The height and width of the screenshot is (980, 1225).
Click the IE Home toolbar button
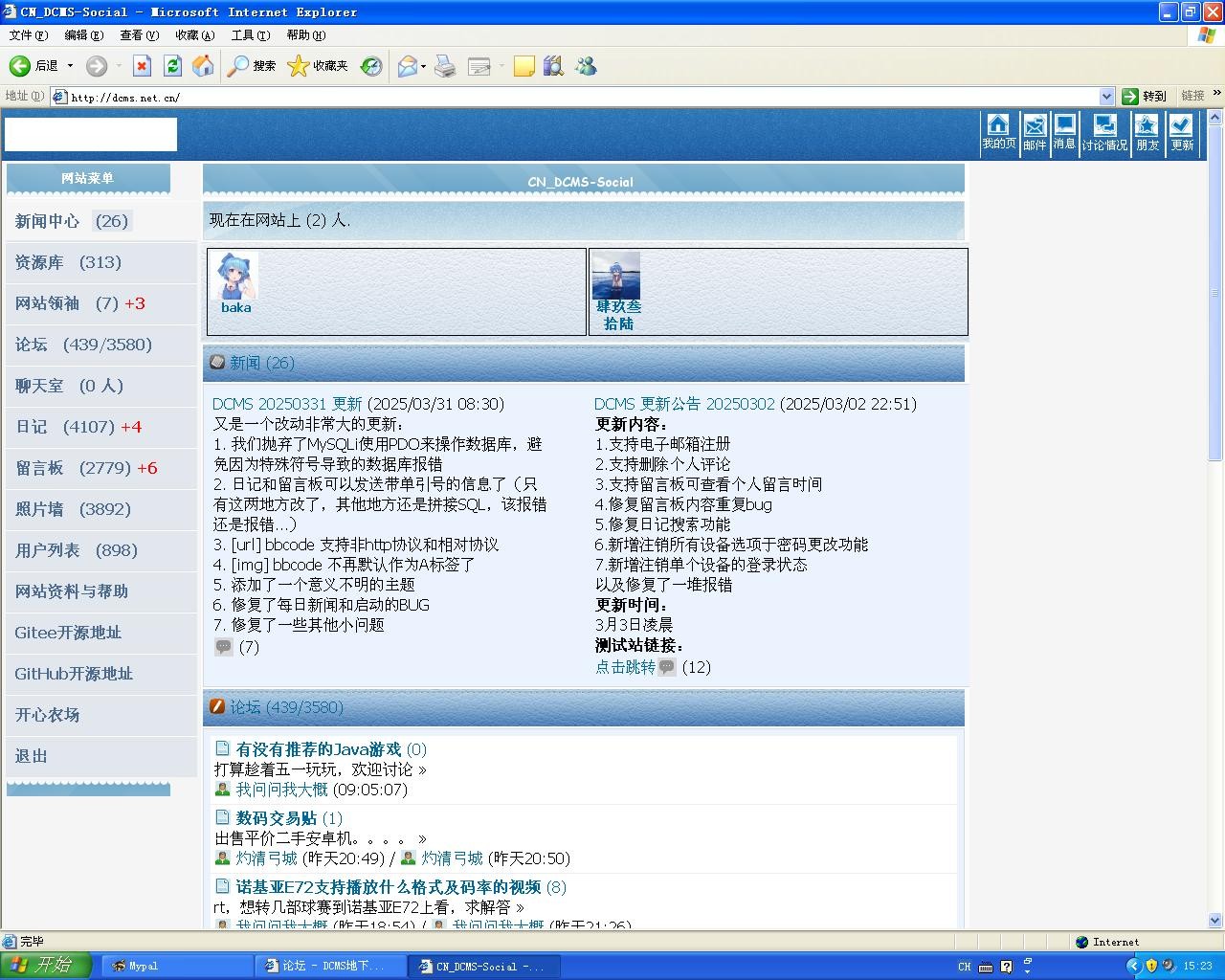203,65
